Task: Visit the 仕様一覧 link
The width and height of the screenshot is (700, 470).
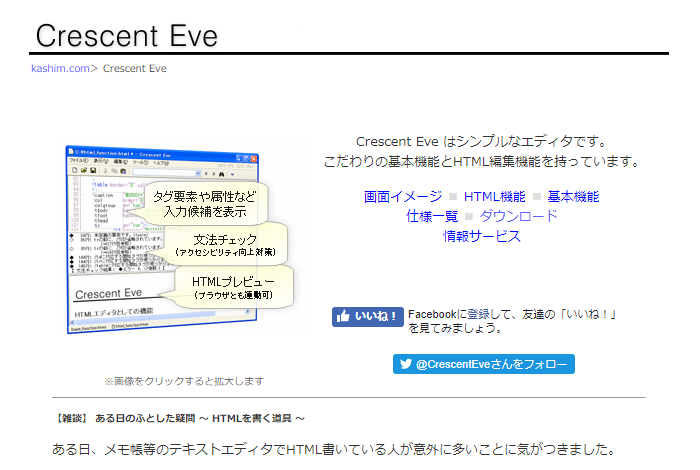Action: (x=432, y=216)
